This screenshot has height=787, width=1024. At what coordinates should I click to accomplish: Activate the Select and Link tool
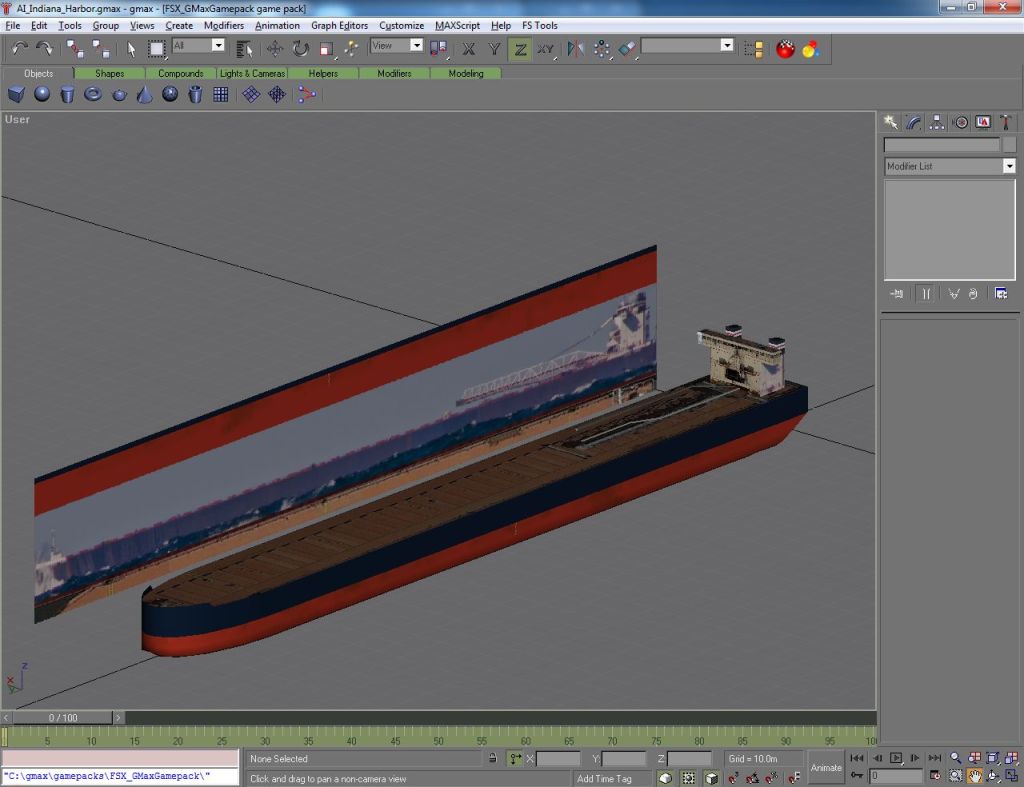75,48
